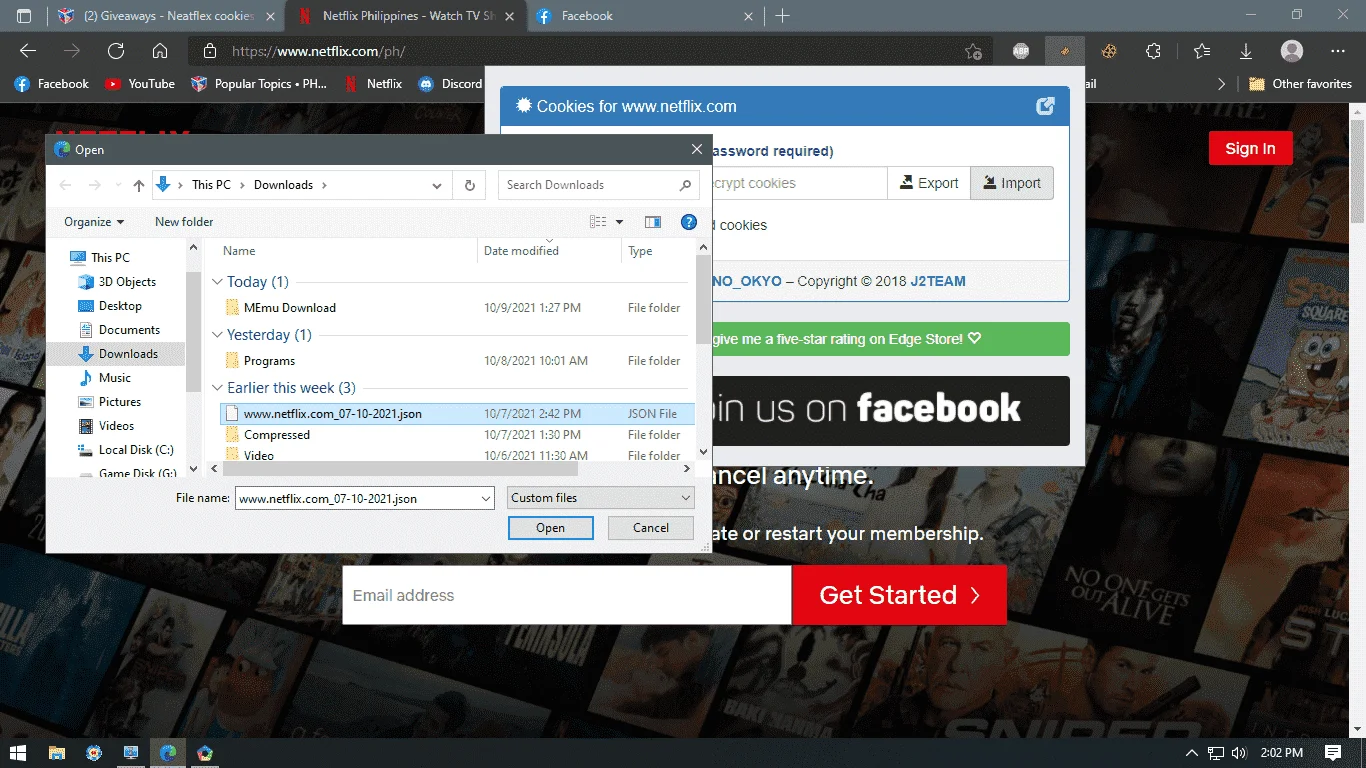
Task: Expand the address bar previous locations dropdown
Action: [437, 185]
